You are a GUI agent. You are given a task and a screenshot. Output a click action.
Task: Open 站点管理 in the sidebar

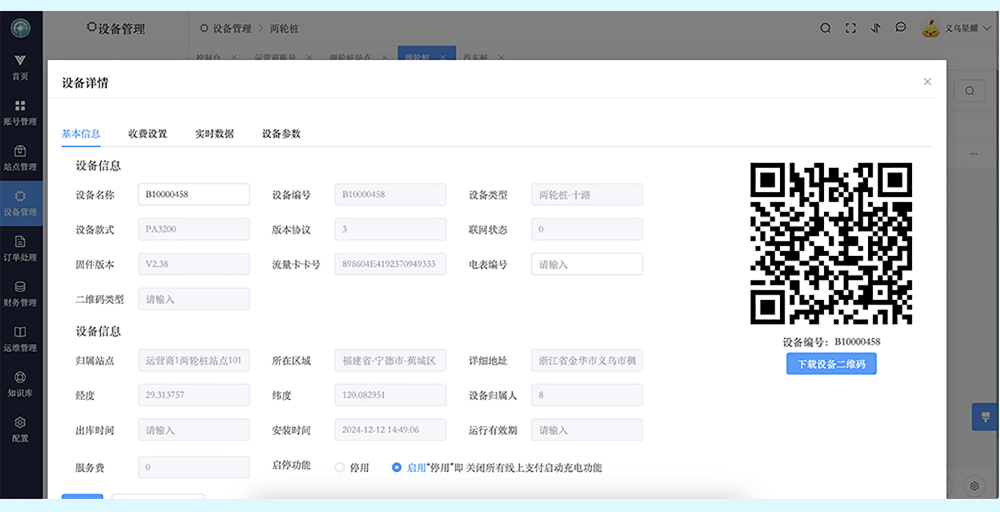point(20,157)
